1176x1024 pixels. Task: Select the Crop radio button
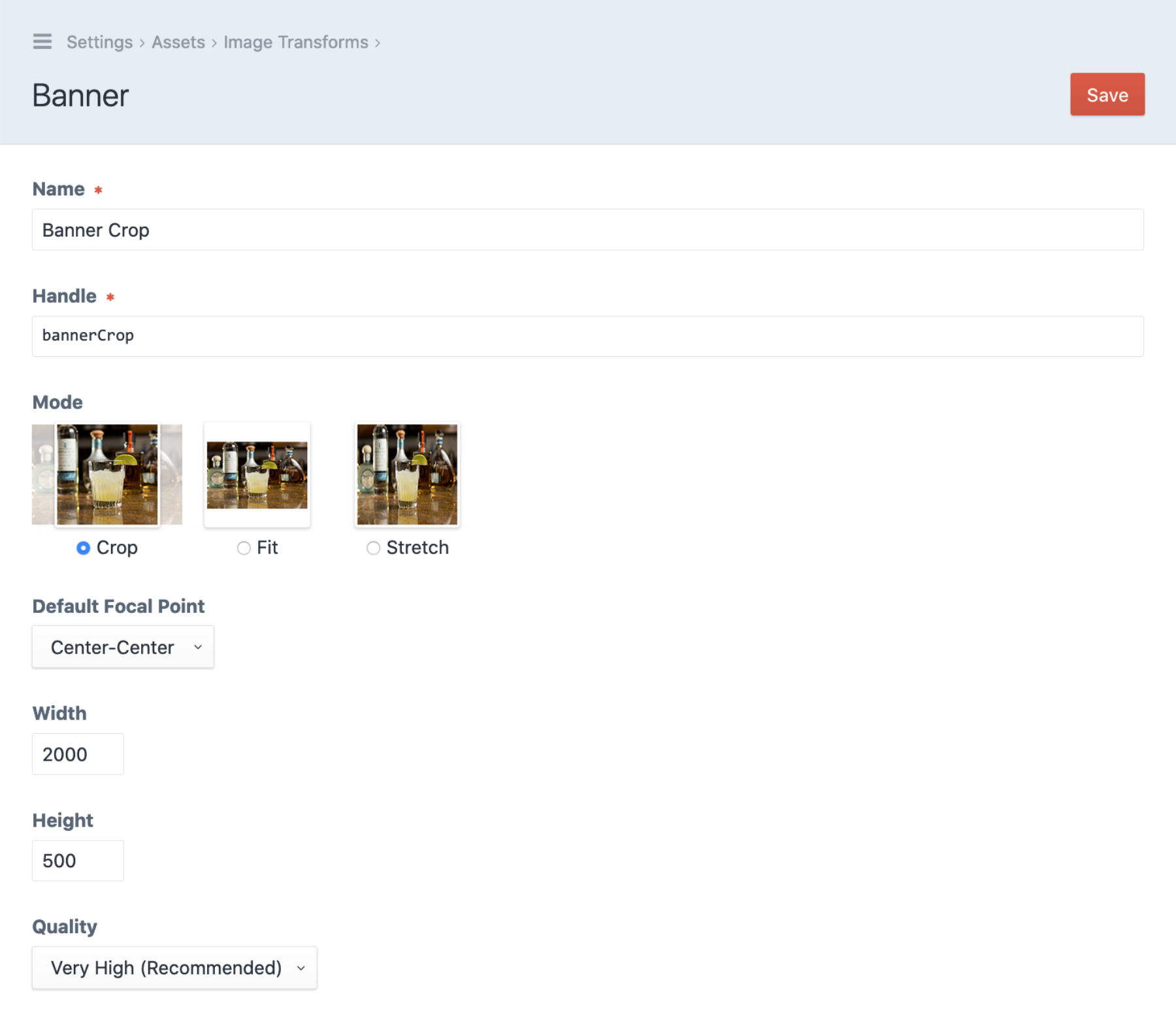click(x=83, y=548)
